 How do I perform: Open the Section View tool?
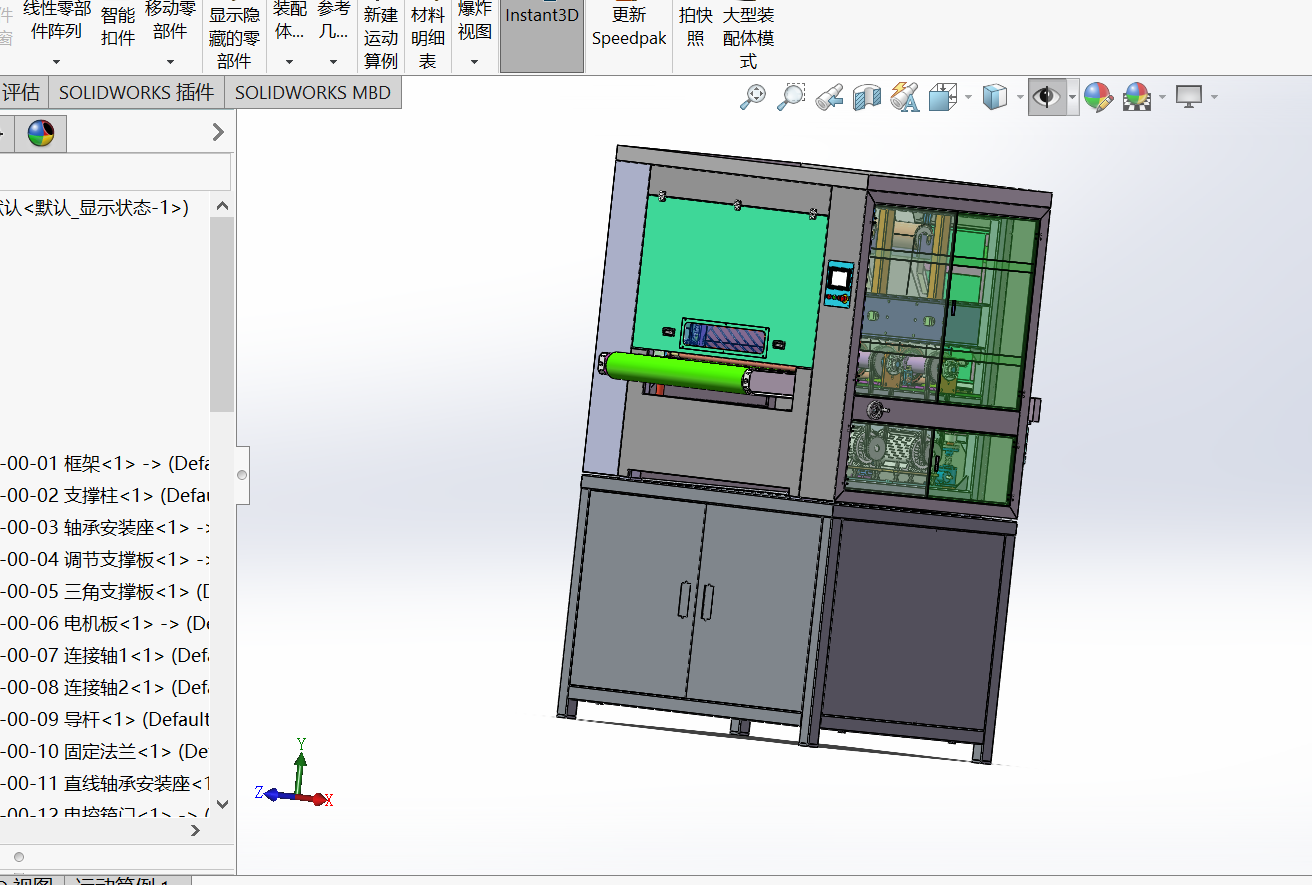[x=866, y=97]
